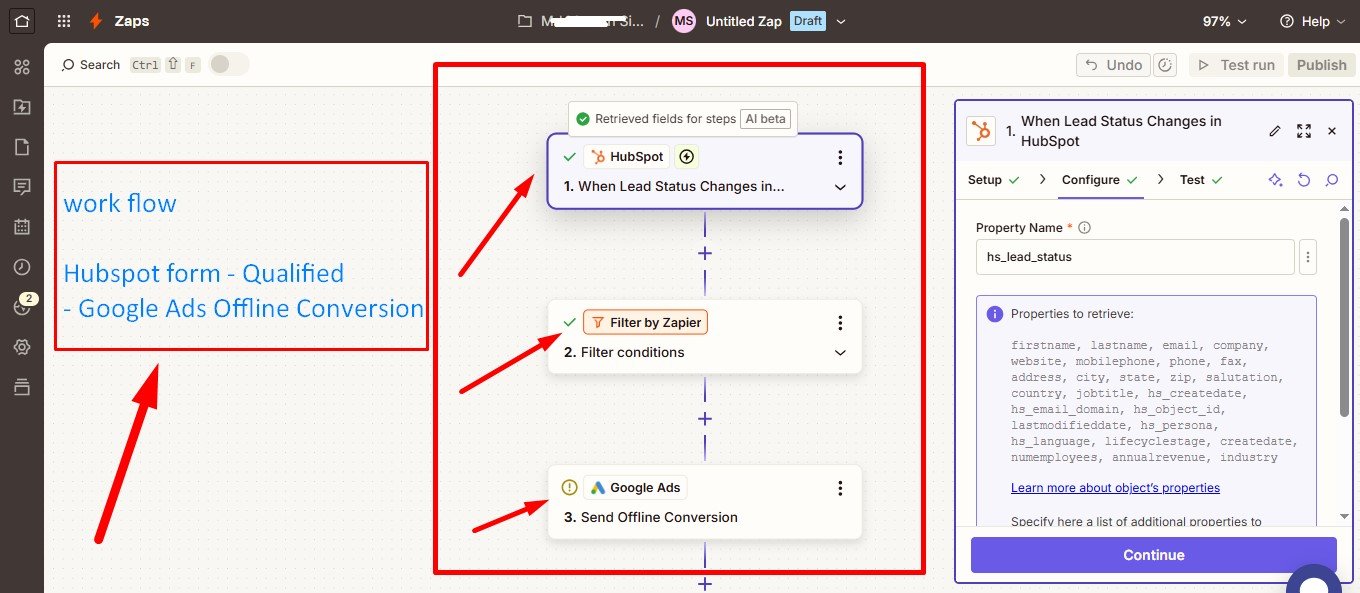Open the Untitled Zap Draft dropdown arrow
This screenshot has width=1360, height=593.
(841, 22)
